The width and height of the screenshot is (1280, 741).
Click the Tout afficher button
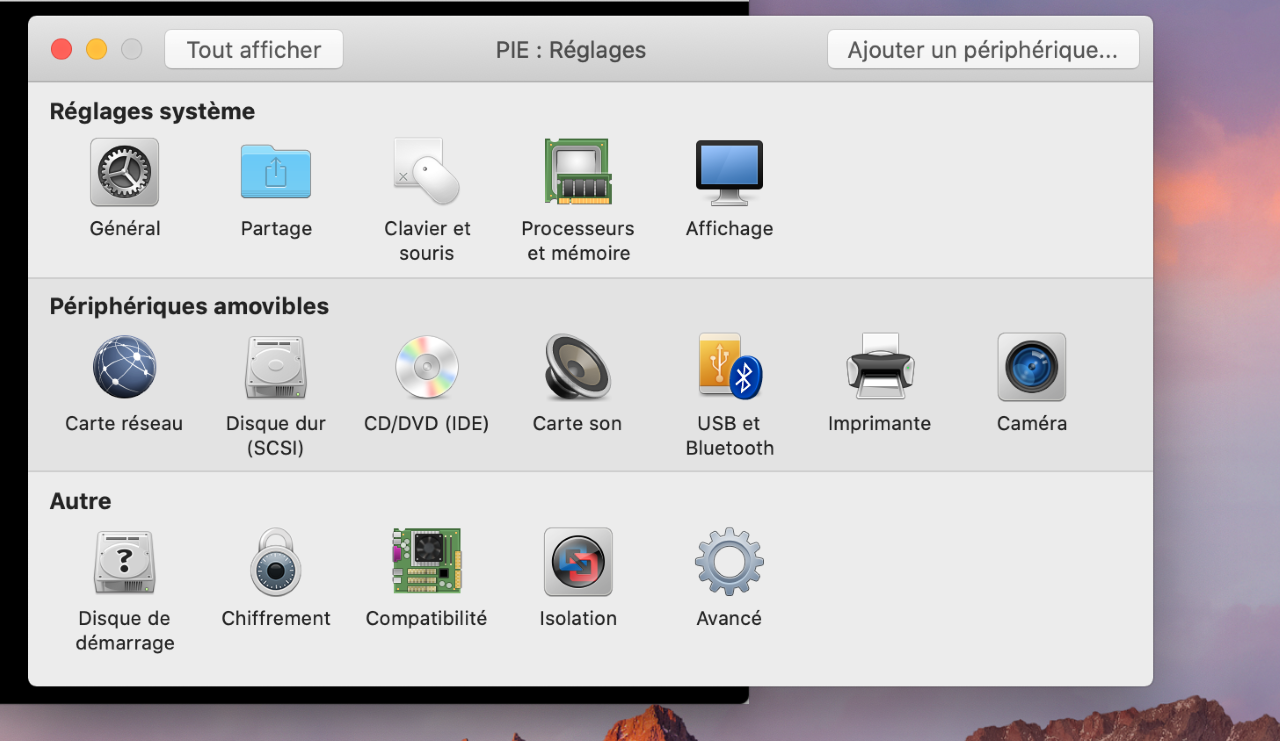[254, 49]
